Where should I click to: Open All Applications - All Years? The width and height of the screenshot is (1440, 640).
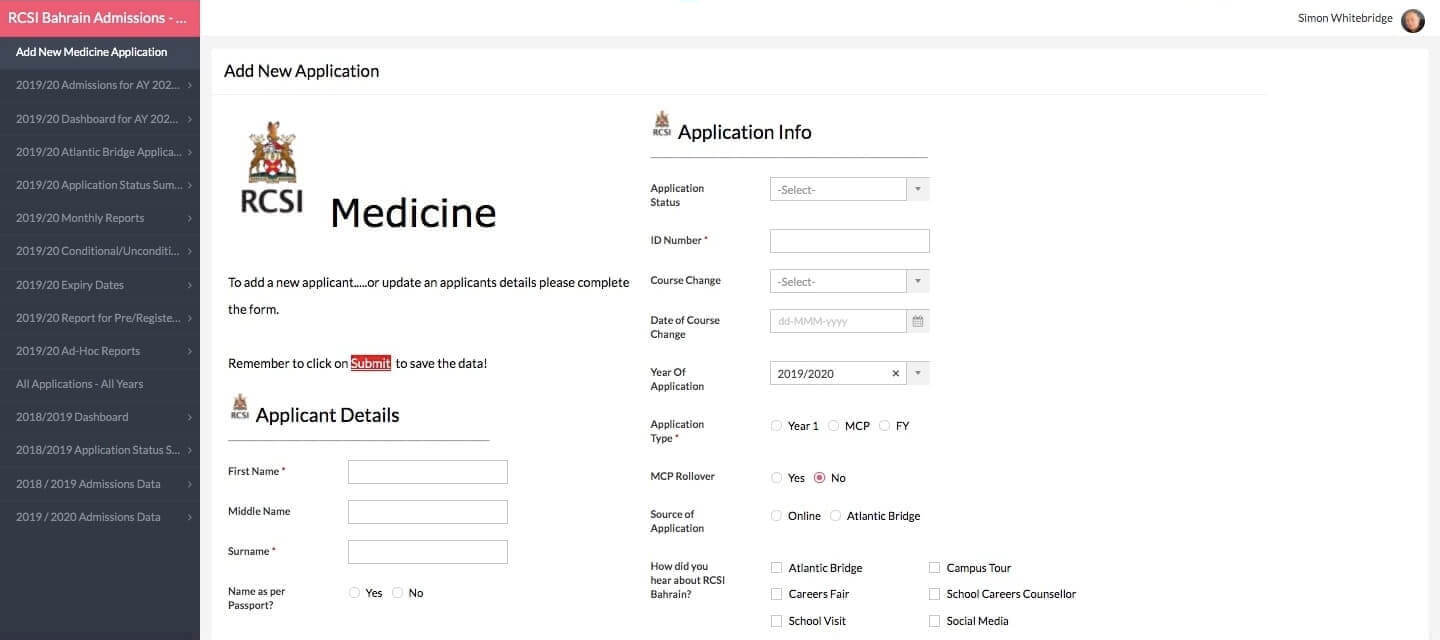[x=100, y=384]
